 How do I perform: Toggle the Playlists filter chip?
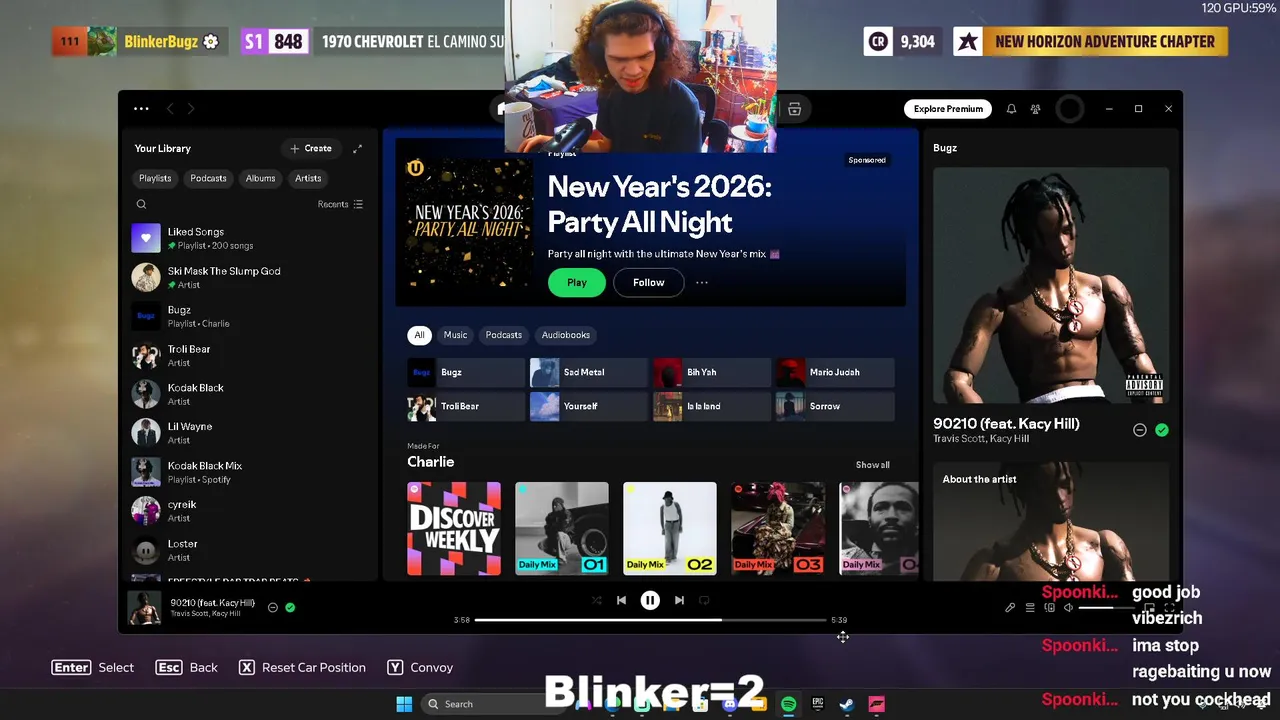[x=155, y=178]
